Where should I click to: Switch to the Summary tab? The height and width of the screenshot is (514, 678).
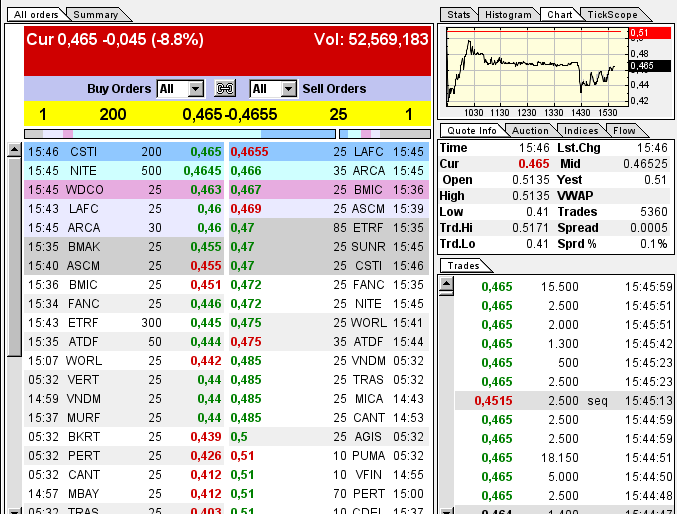96,15
